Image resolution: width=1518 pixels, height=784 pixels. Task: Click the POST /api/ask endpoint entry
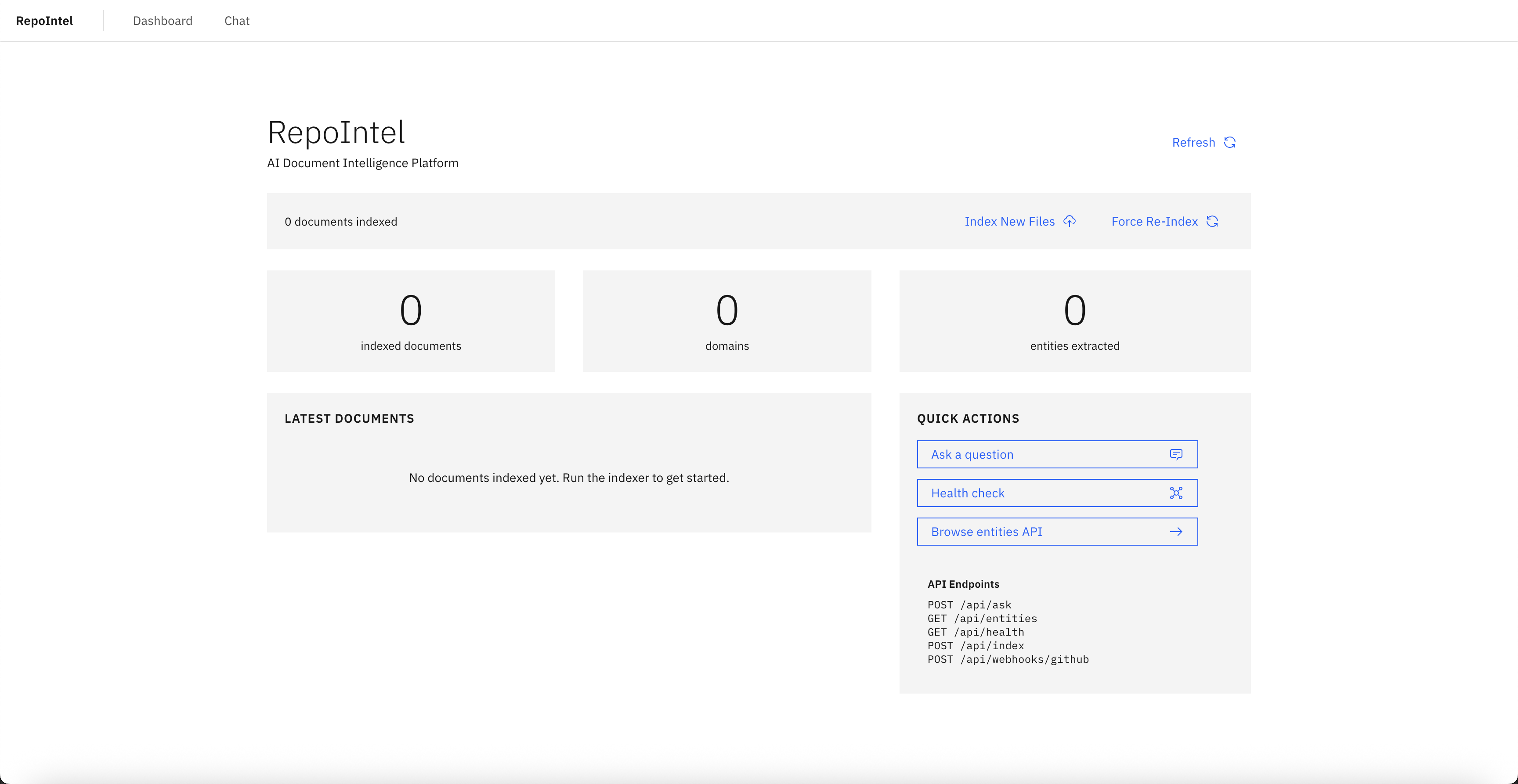(969, 604)
